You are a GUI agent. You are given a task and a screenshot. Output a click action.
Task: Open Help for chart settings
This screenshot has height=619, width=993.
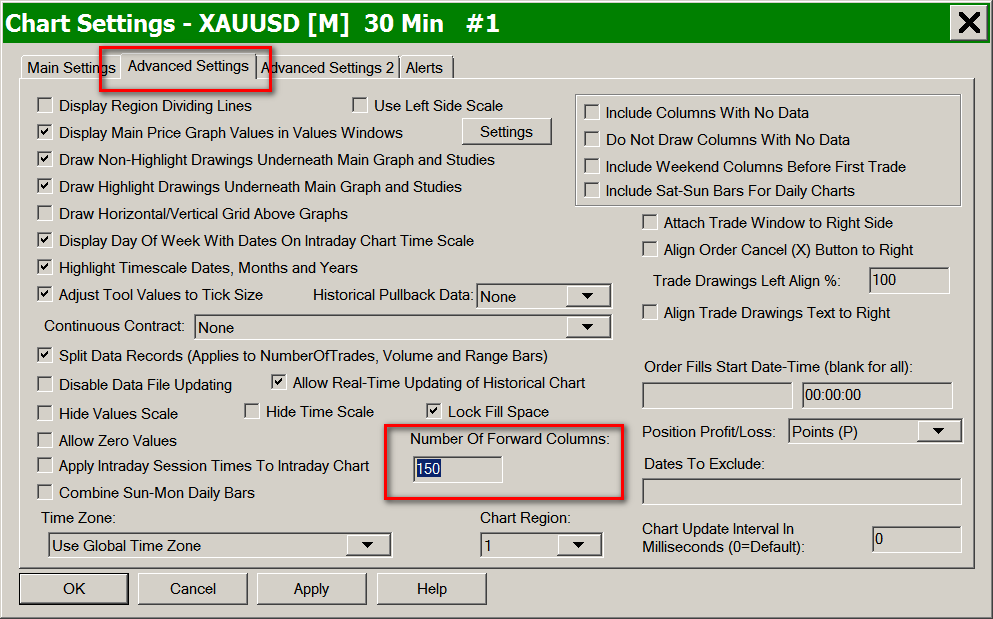point(432,589)
